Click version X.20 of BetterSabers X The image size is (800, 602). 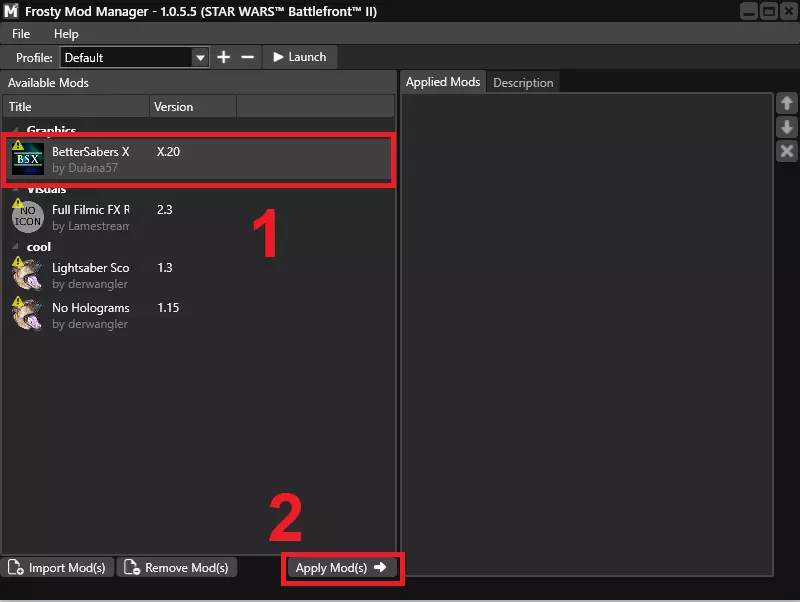pos(168,152)
